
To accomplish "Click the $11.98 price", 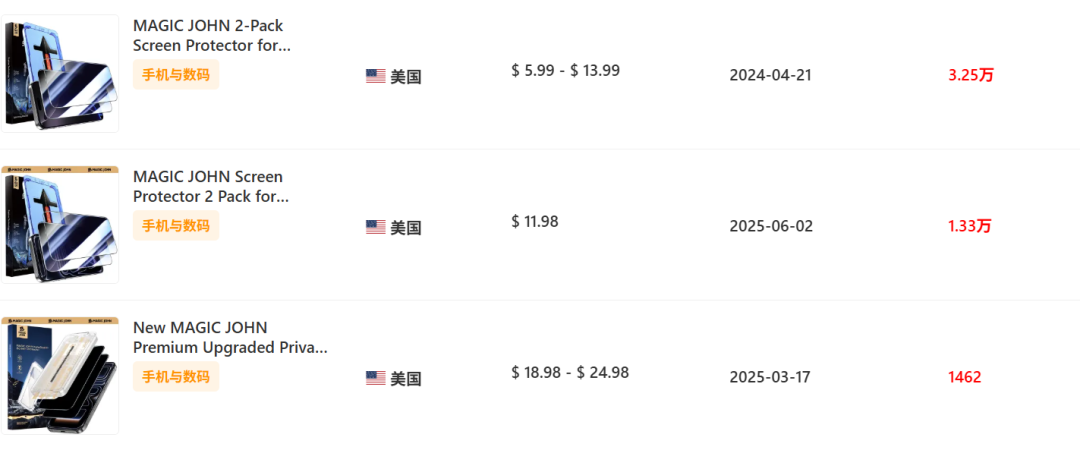I will pos(534,221).
